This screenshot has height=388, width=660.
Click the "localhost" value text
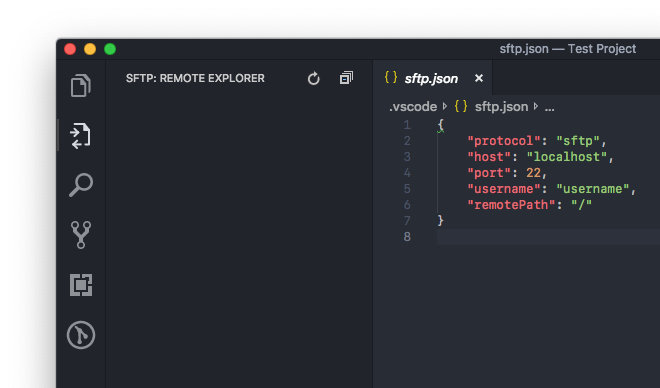(567, 157)
